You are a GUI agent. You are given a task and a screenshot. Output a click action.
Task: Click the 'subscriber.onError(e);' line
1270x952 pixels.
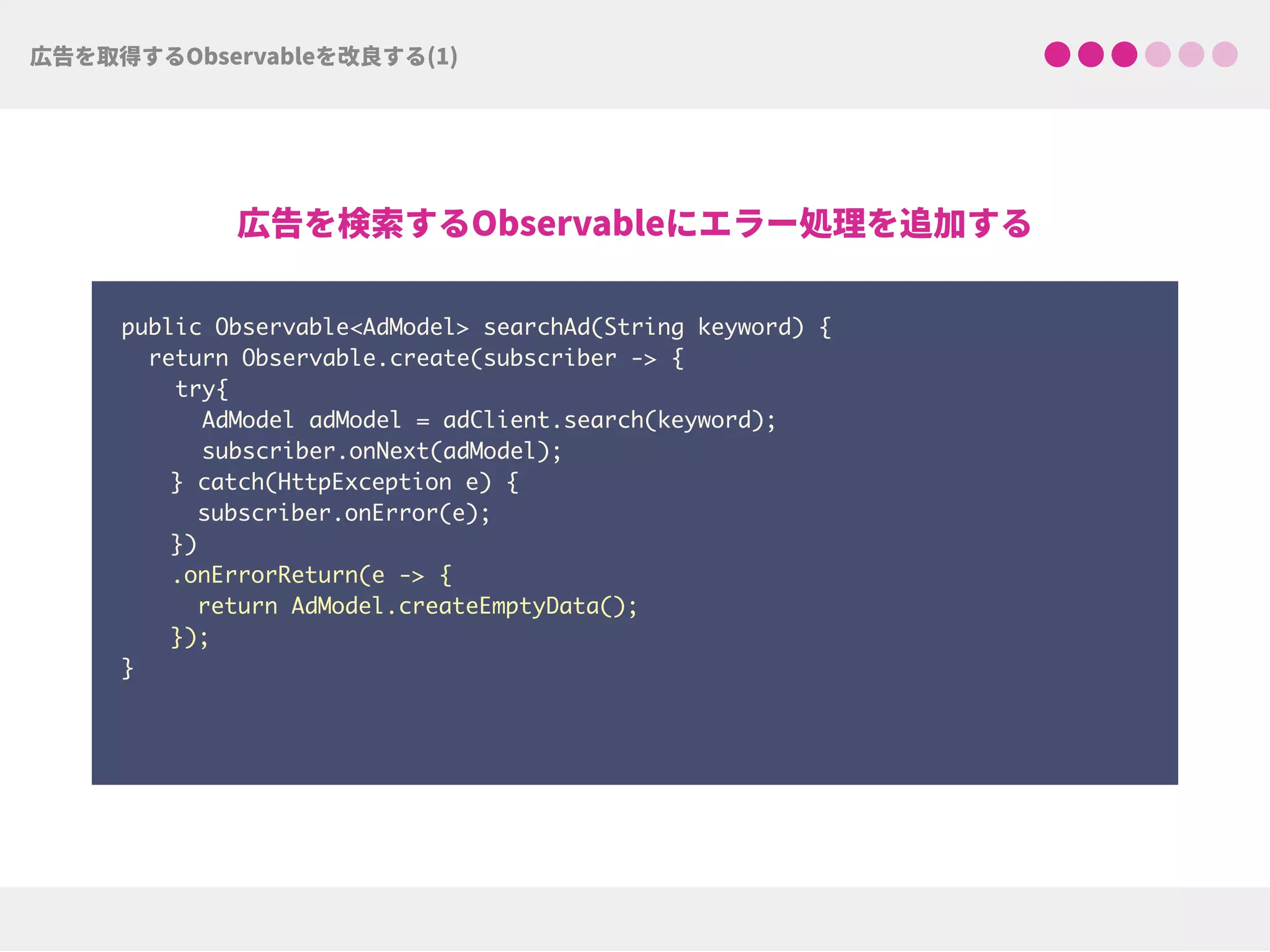(x=344, y=513)
